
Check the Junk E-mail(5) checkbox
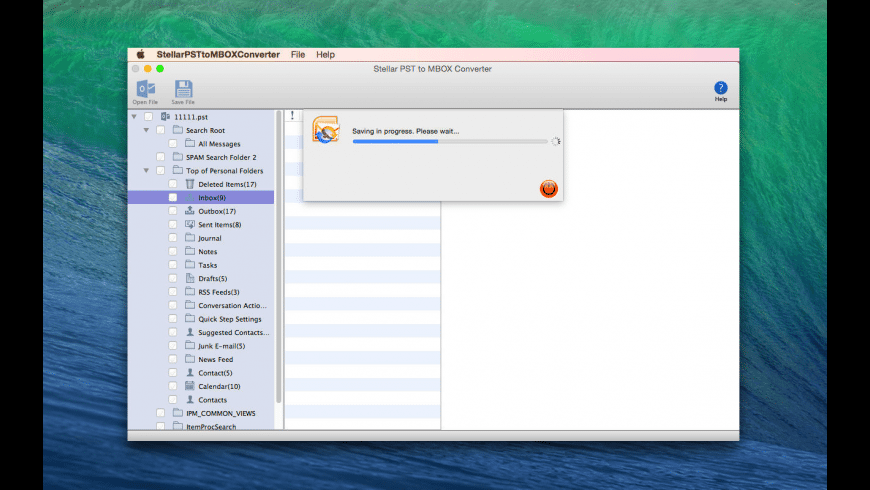[x=173, y=346]
